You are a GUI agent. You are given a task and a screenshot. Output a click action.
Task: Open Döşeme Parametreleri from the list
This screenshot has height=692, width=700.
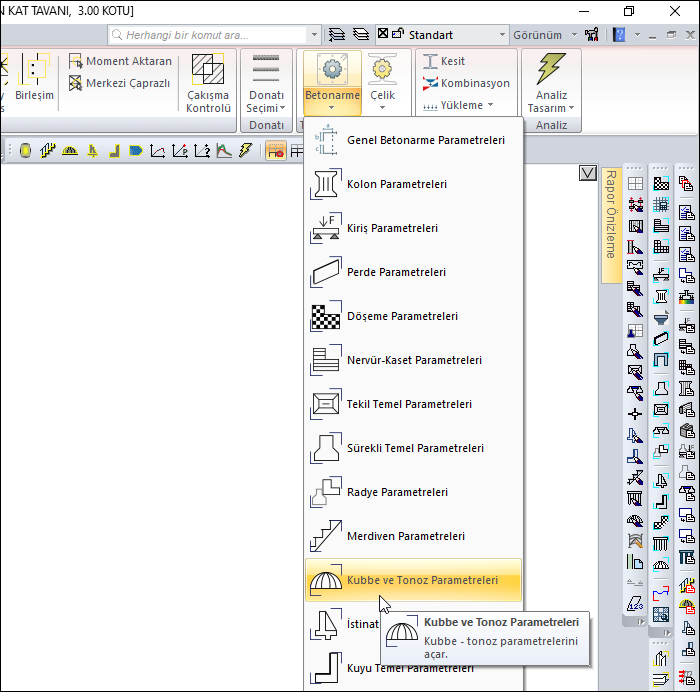(402, 316)
